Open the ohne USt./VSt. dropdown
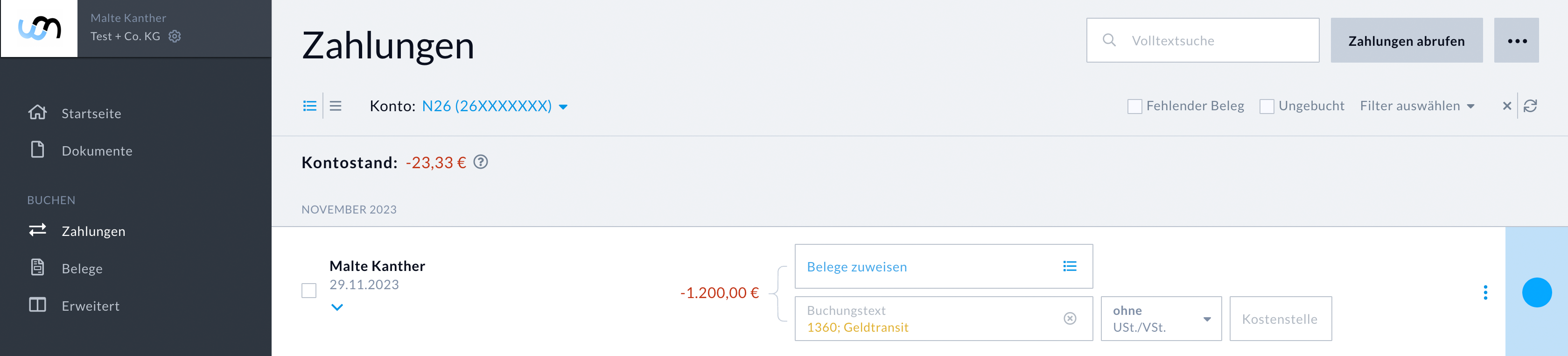Viewport: 1568px width, 356px height. coord(1160,318)
